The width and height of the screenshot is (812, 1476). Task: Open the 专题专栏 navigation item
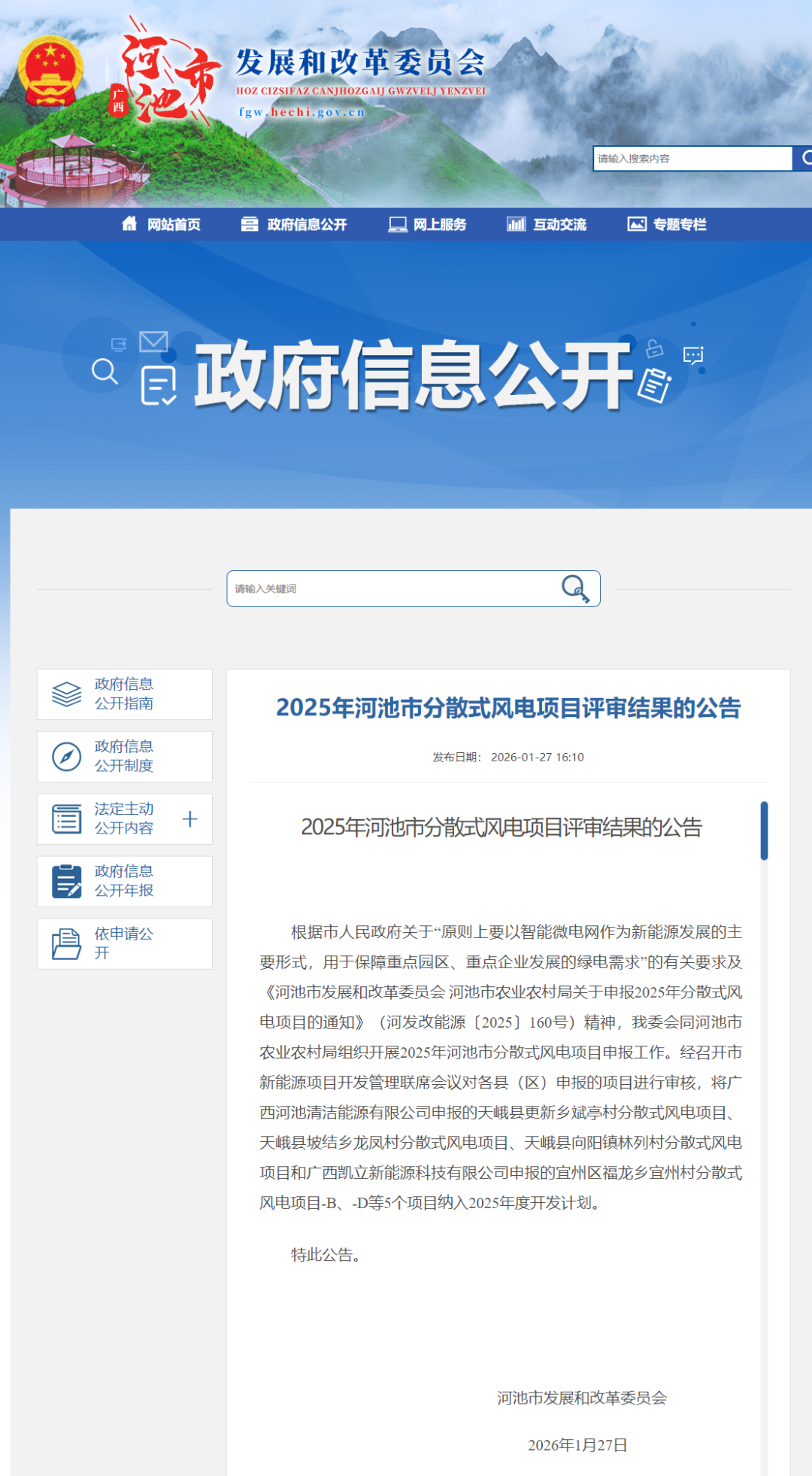point(667,224)
